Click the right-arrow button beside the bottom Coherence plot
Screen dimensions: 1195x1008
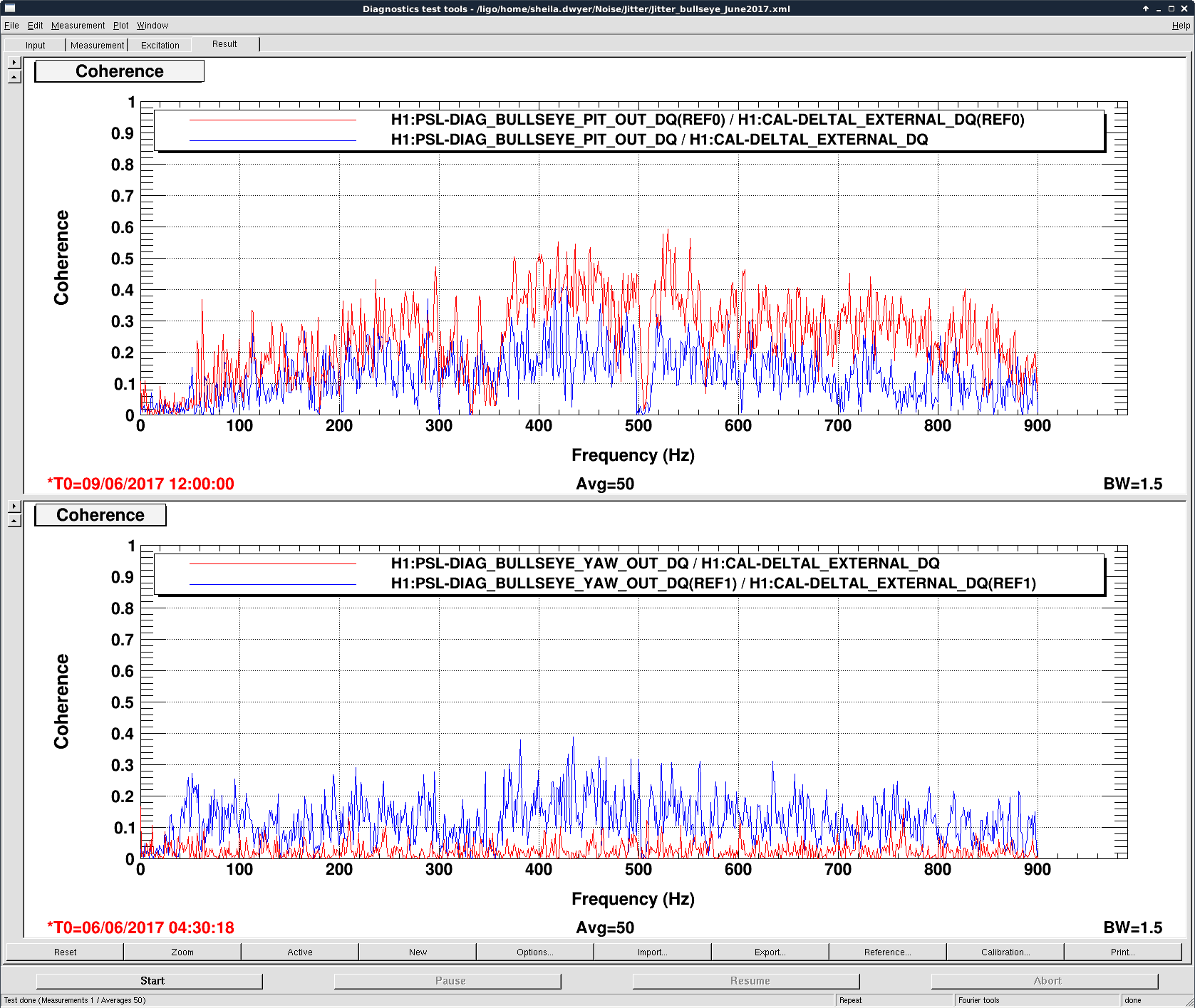[14, 506]
